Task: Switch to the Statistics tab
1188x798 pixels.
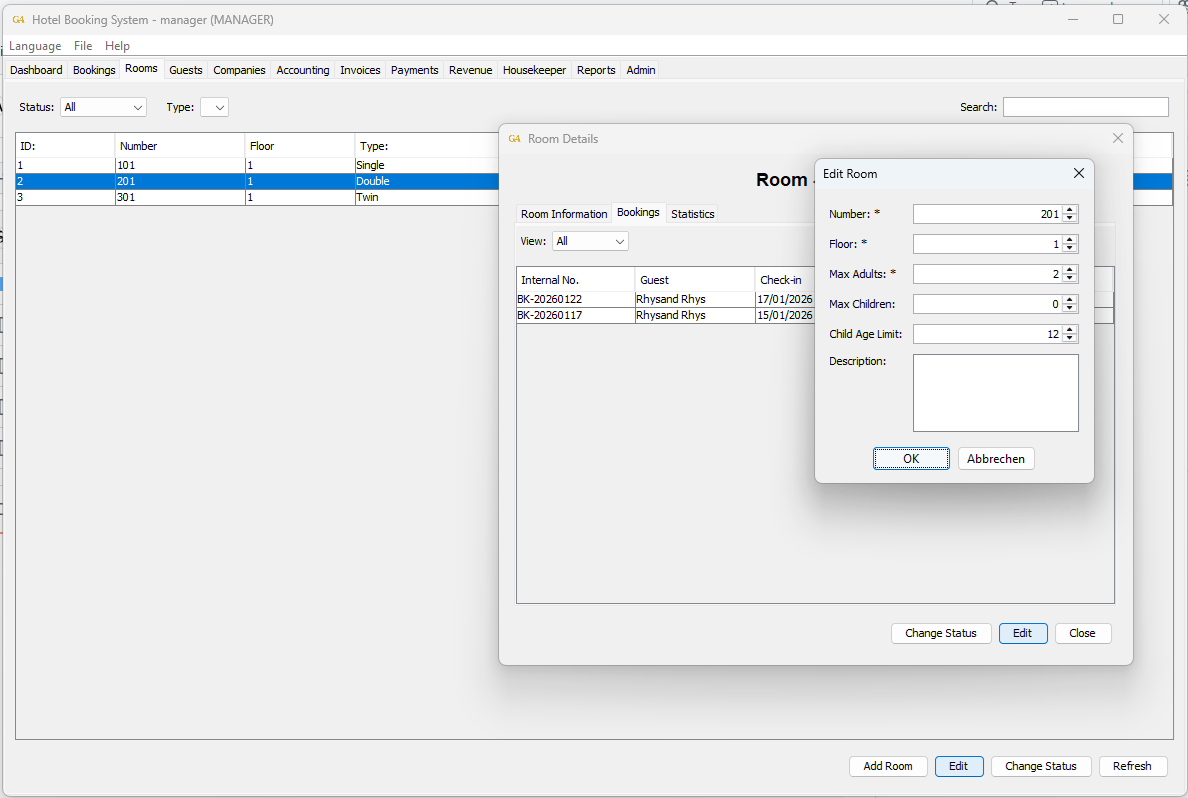Action: 692,214
